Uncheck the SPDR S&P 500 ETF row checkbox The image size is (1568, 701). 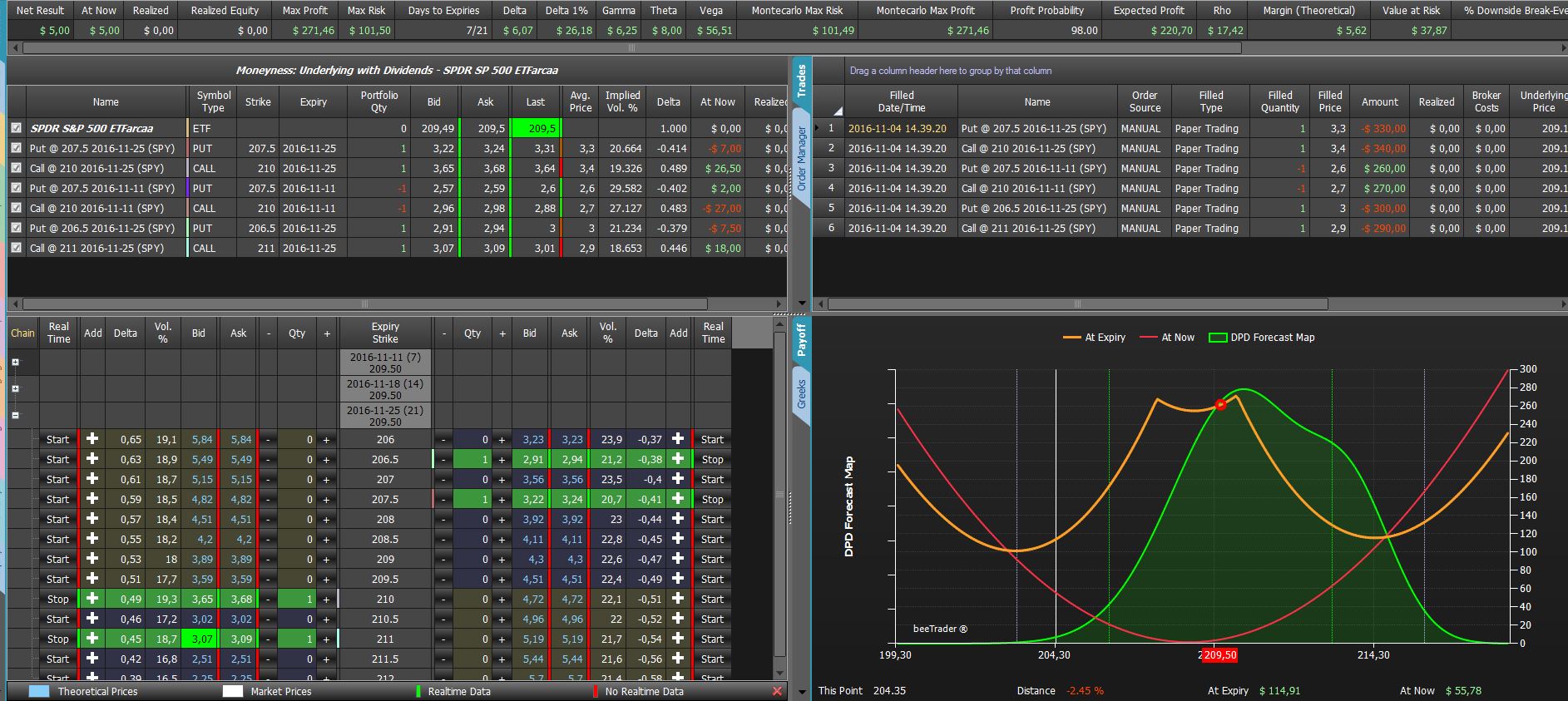17,129
